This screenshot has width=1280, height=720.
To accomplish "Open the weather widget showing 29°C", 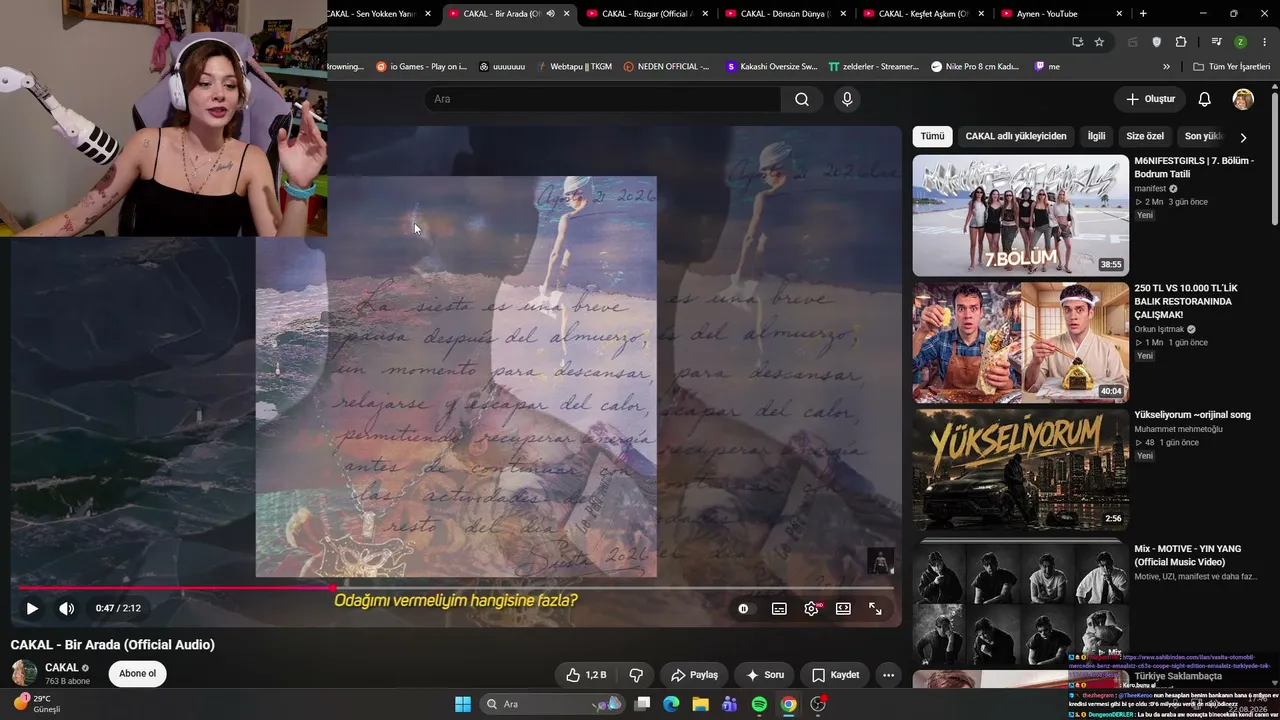I will (36, 704).
